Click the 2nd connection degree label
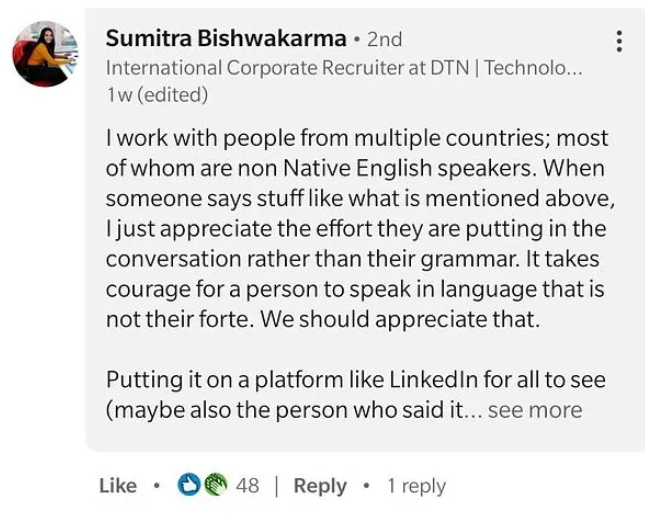 [385, 39]
